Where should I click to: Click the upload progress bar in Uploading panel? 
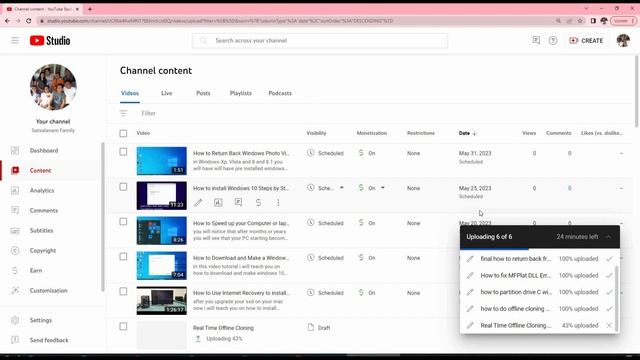[540, 249]
